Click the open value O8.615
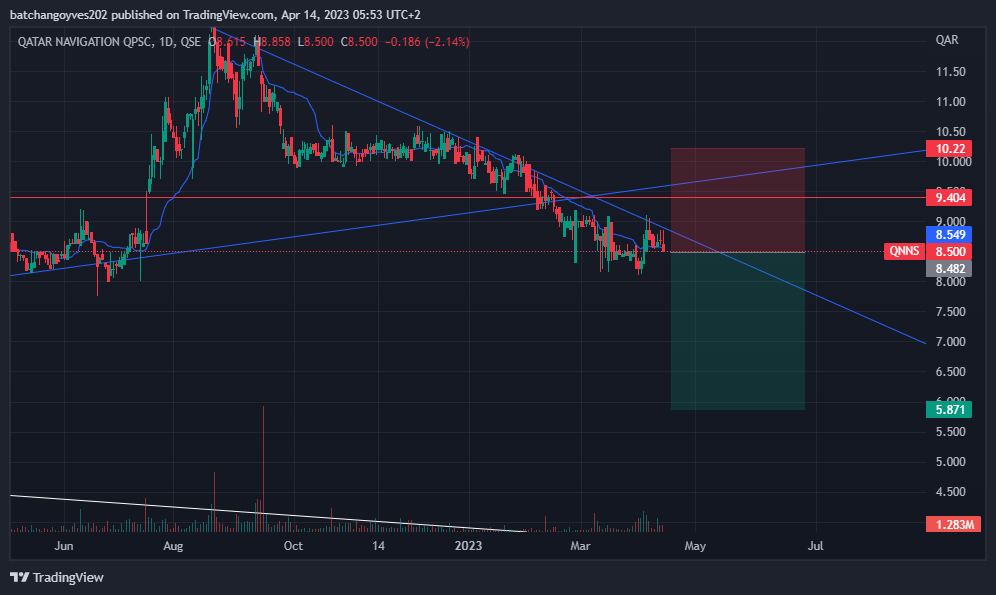 (x=227, y=42)
